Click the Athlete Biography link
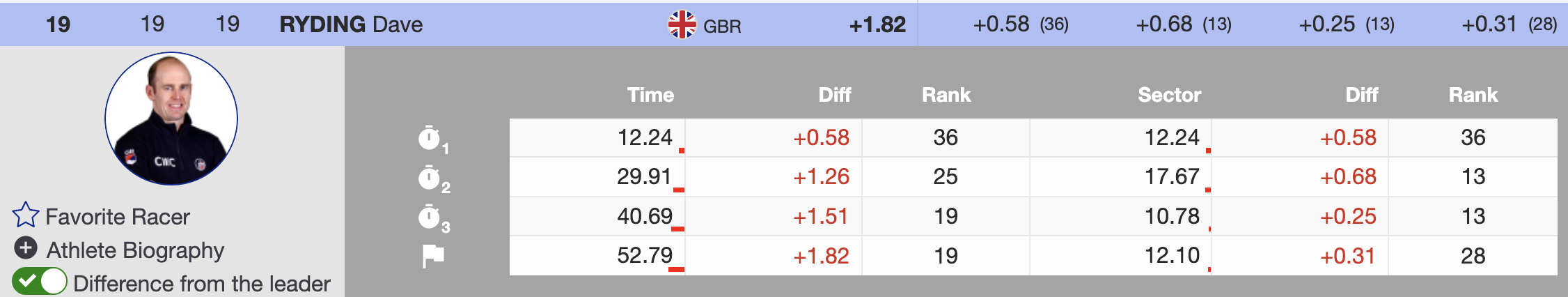This screenshot has width=1568, height=297. point(135,250)
